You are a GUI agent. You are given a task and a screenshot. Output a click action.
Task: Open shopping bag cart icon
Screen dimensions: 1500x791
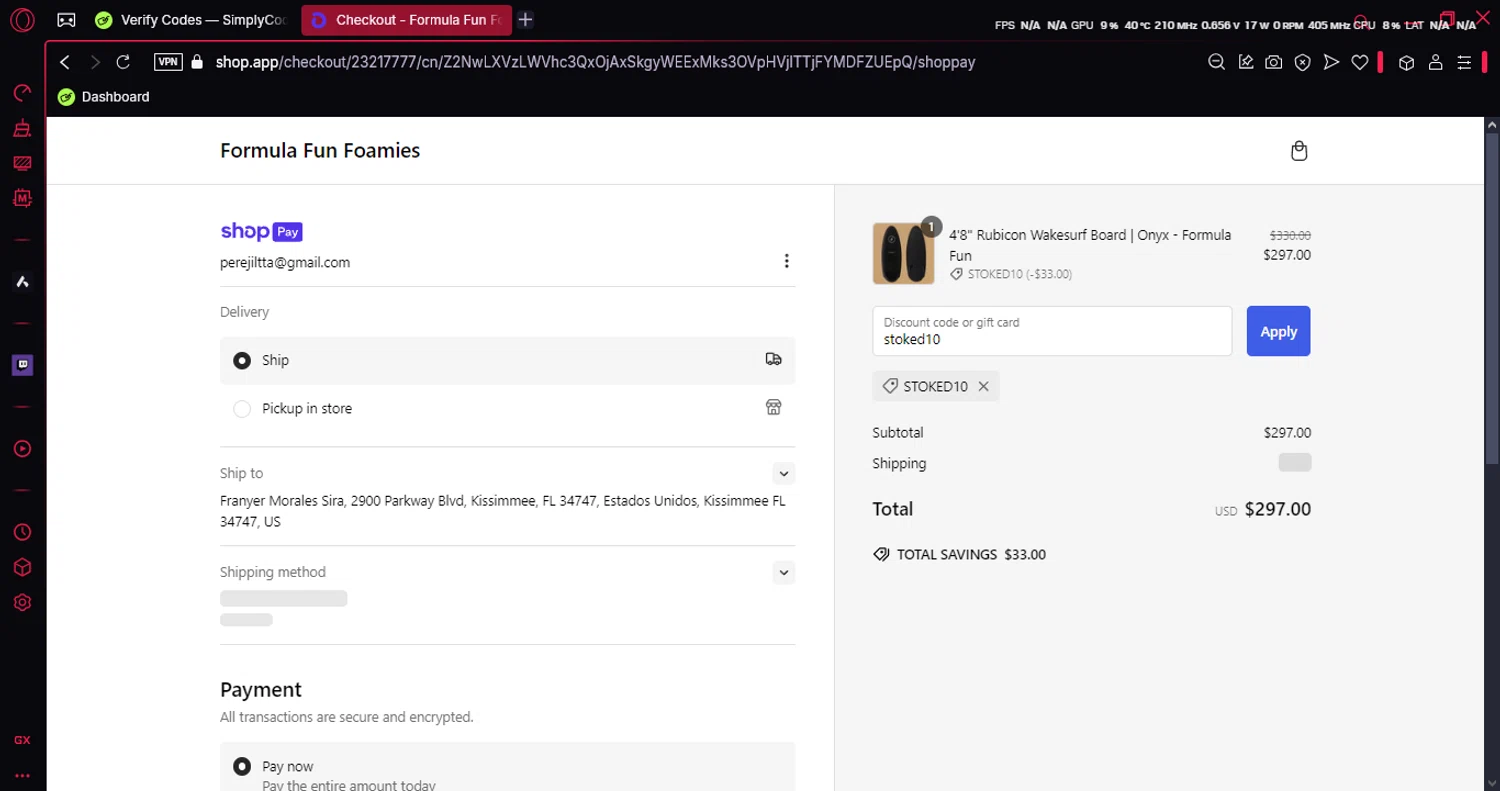[1299, 151]
